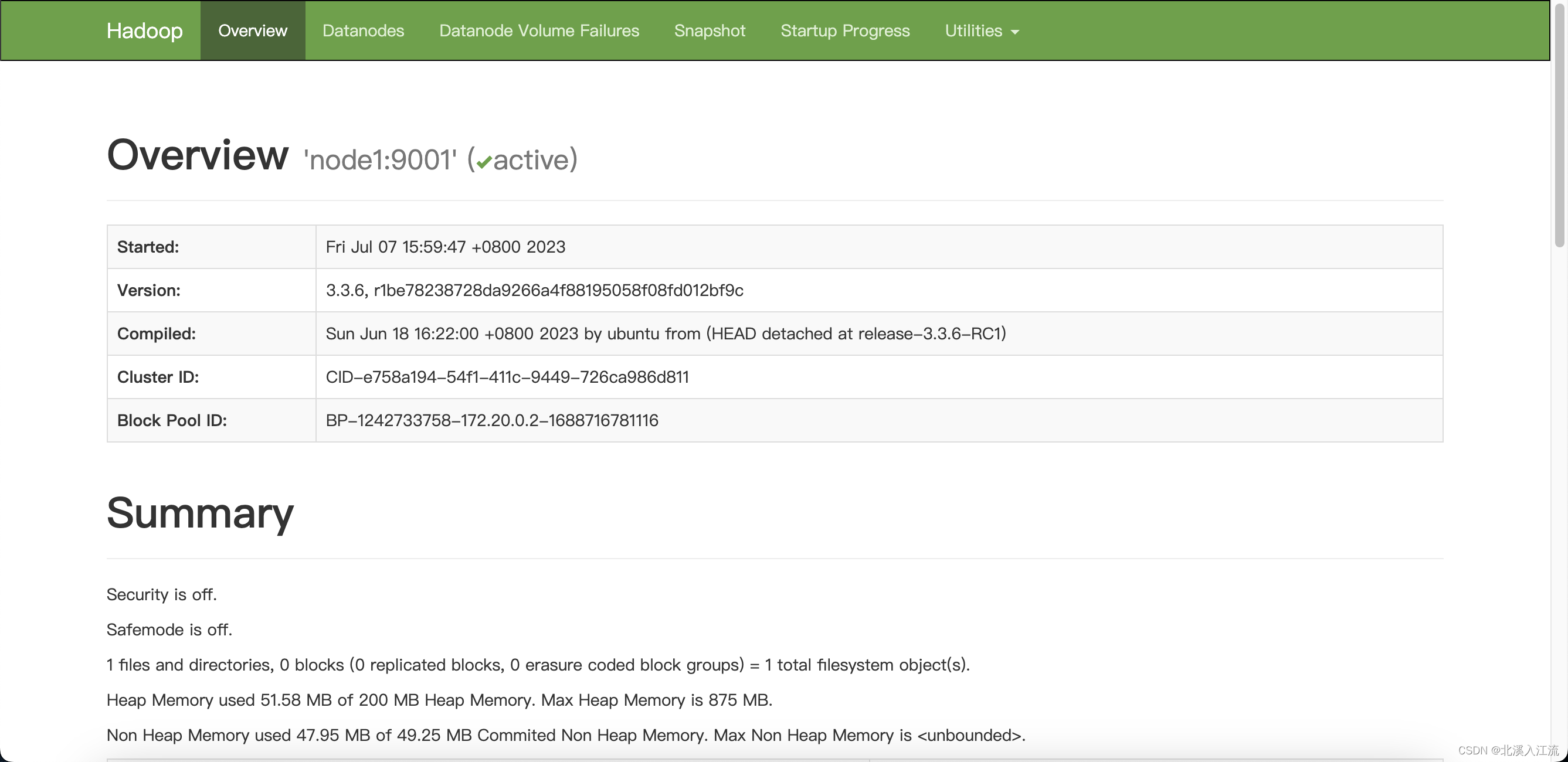Screen dimensions: 1568x762
Task: Click the 'Safemode is off.' line
Action: (x=169, y=630)
